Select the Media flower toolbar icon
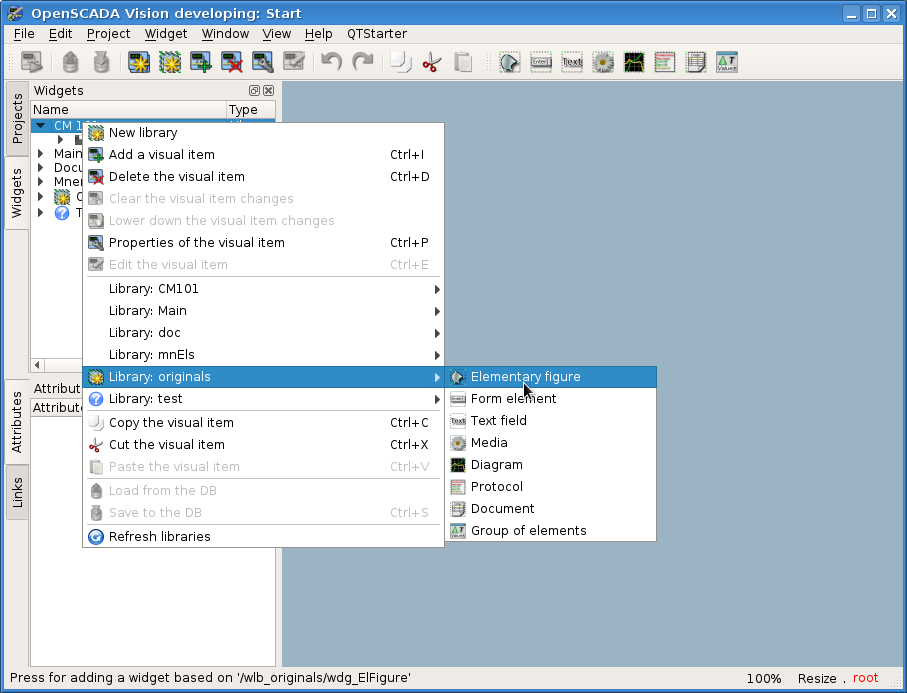 point(603,62)
